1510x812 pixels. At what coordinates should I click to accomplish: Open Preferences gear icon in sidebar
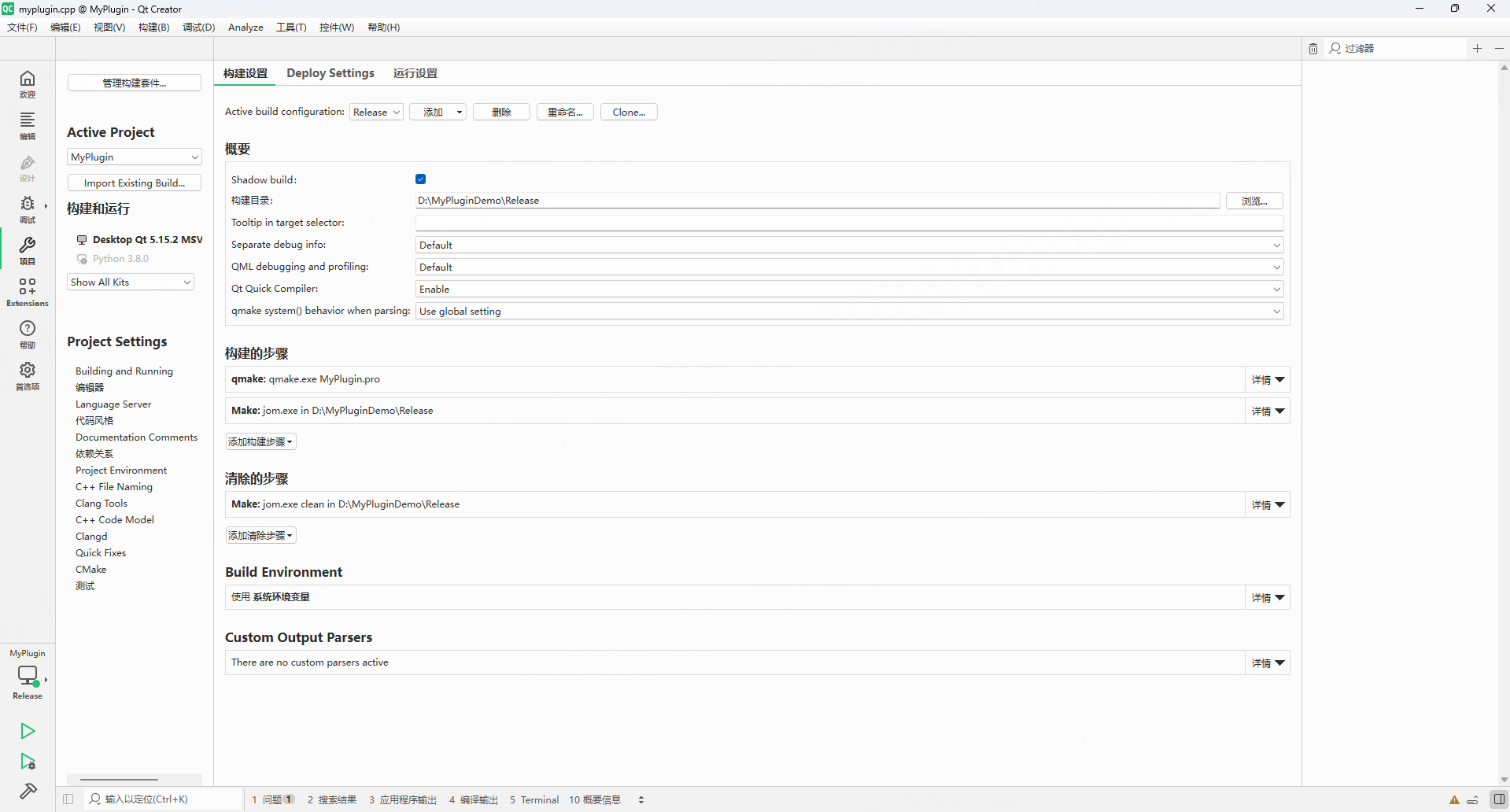28,375
